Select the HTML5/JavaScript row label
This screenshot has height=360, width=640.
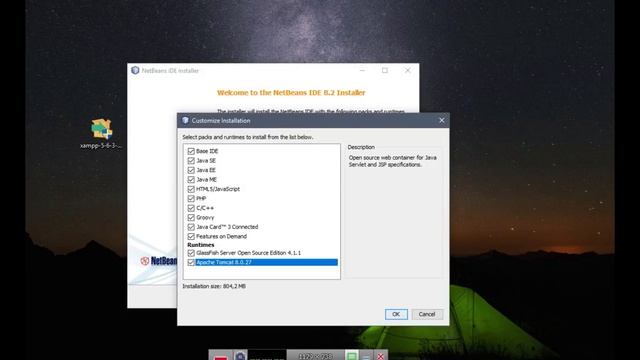pyautogui.click(x=218, y=189)
